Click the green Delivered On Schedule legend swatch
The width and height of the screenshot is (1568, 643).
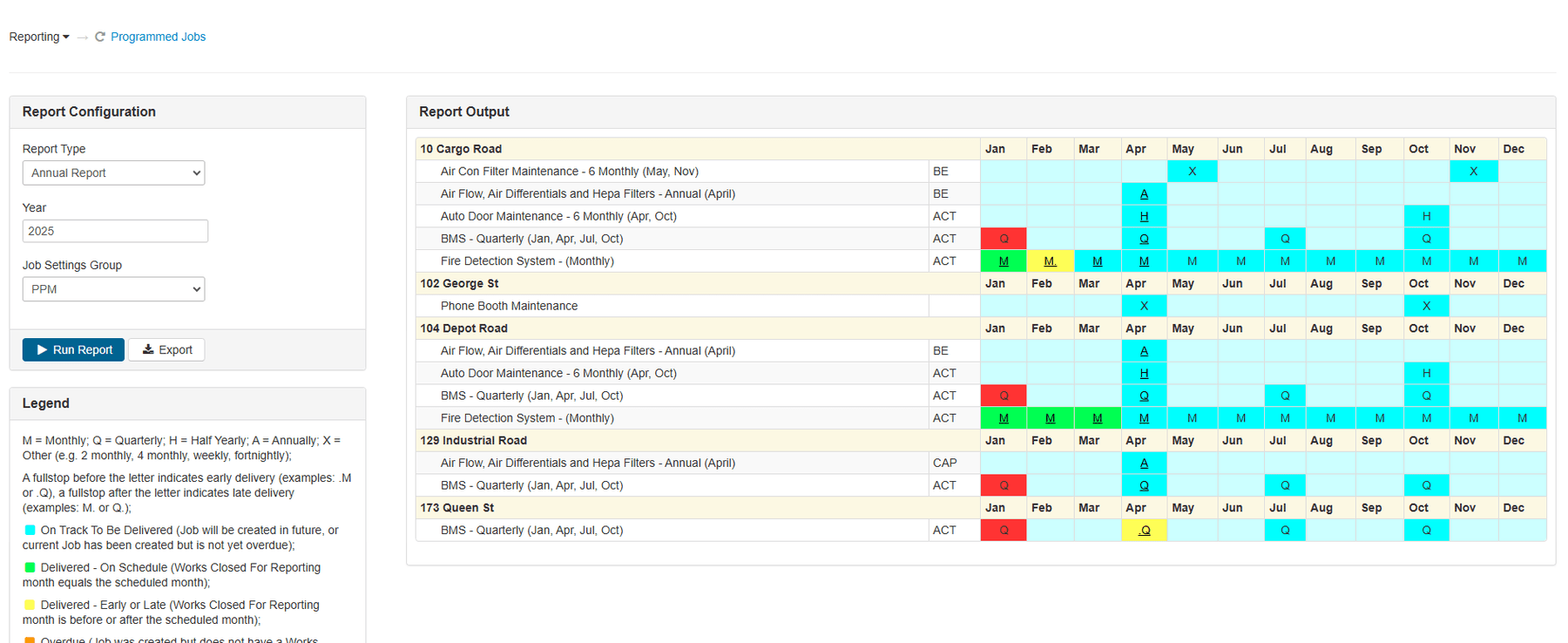pyautogui.click(x=30, y=567)
